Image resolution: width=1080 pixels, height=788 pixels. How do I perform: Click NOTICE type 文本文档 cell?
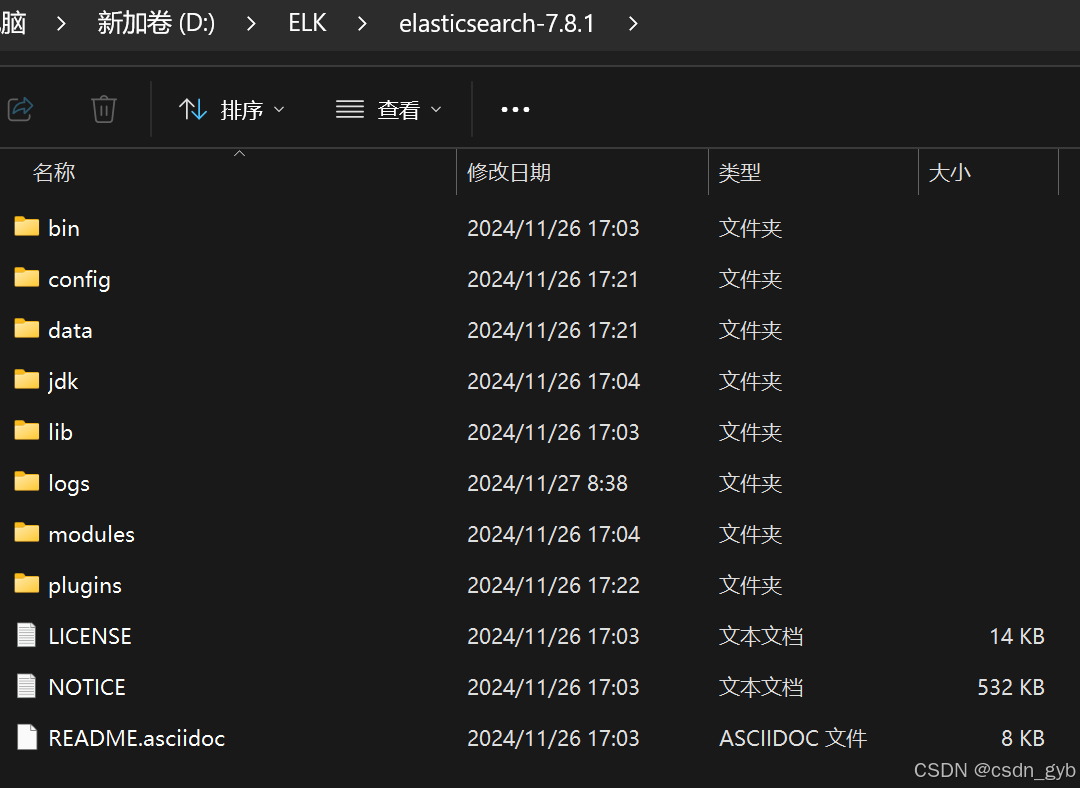761,687
